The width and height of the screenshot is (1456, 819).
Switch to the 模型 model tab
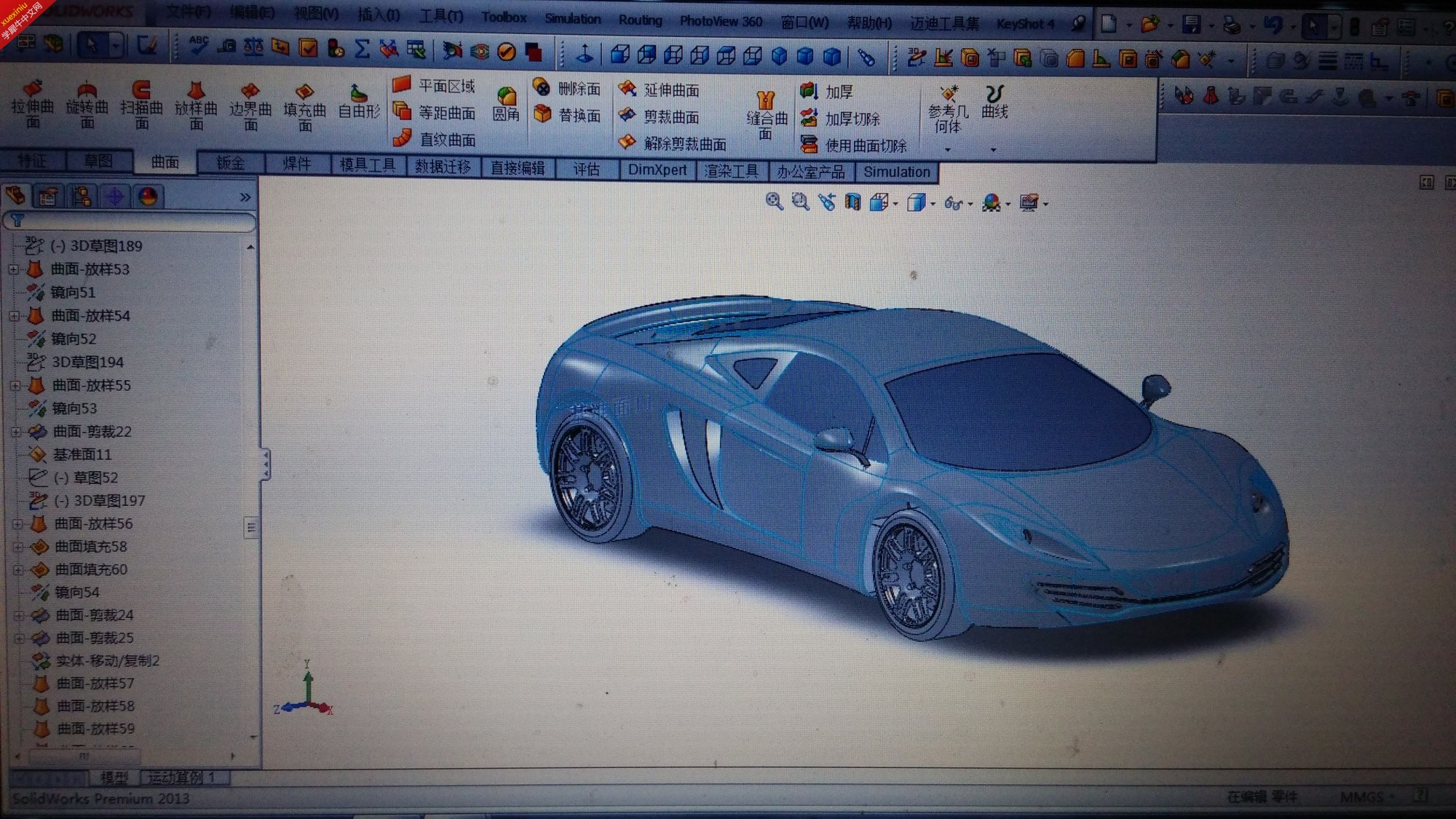(114, 778)
